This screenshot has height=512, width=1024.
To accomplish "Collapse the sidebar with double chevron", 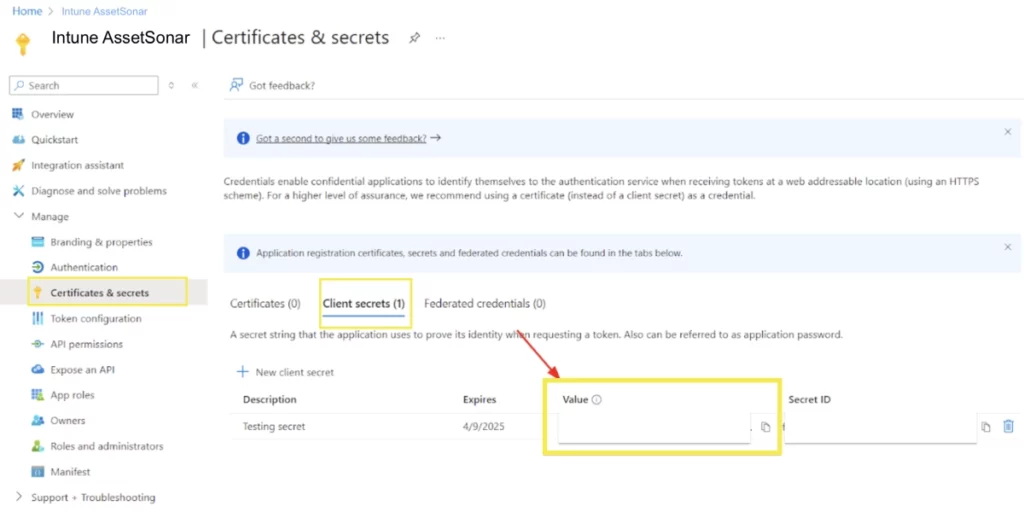I will point(194,86).
